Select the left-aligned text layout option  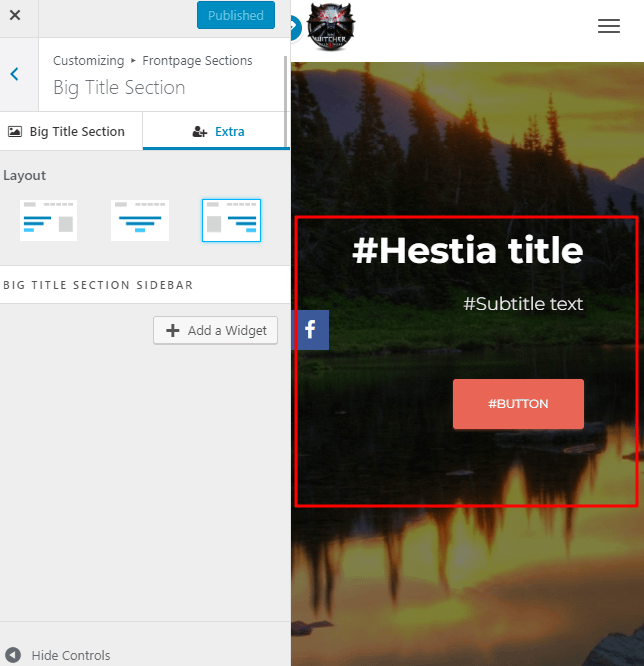pyautogui.click(x=48, y=220)
